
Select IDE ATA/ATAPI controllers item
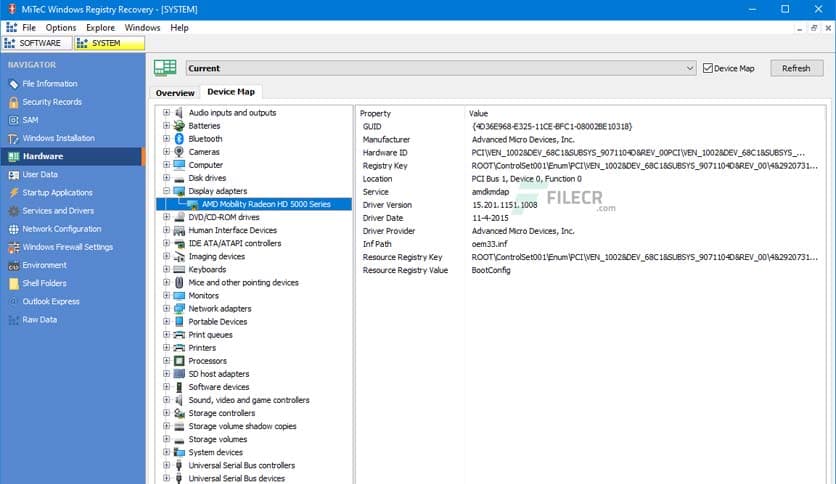click(235, 243)
